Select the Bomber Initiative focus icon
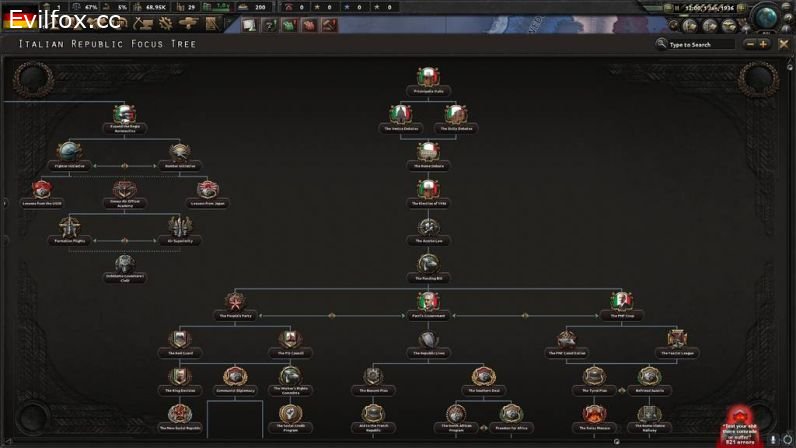Image resolution: width=796 pixels, height=448 pixels. [x=179, y=152]
